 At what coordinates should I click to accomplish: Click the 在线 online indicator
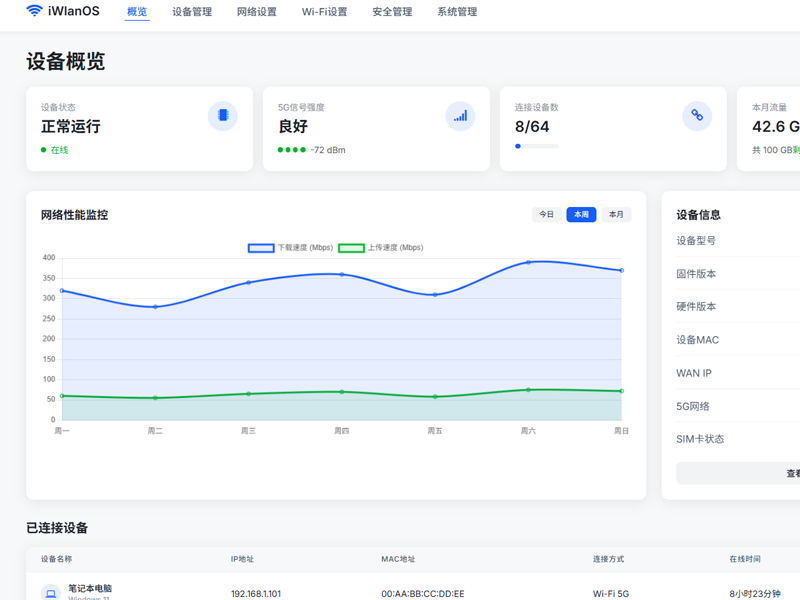click(55, 149)
